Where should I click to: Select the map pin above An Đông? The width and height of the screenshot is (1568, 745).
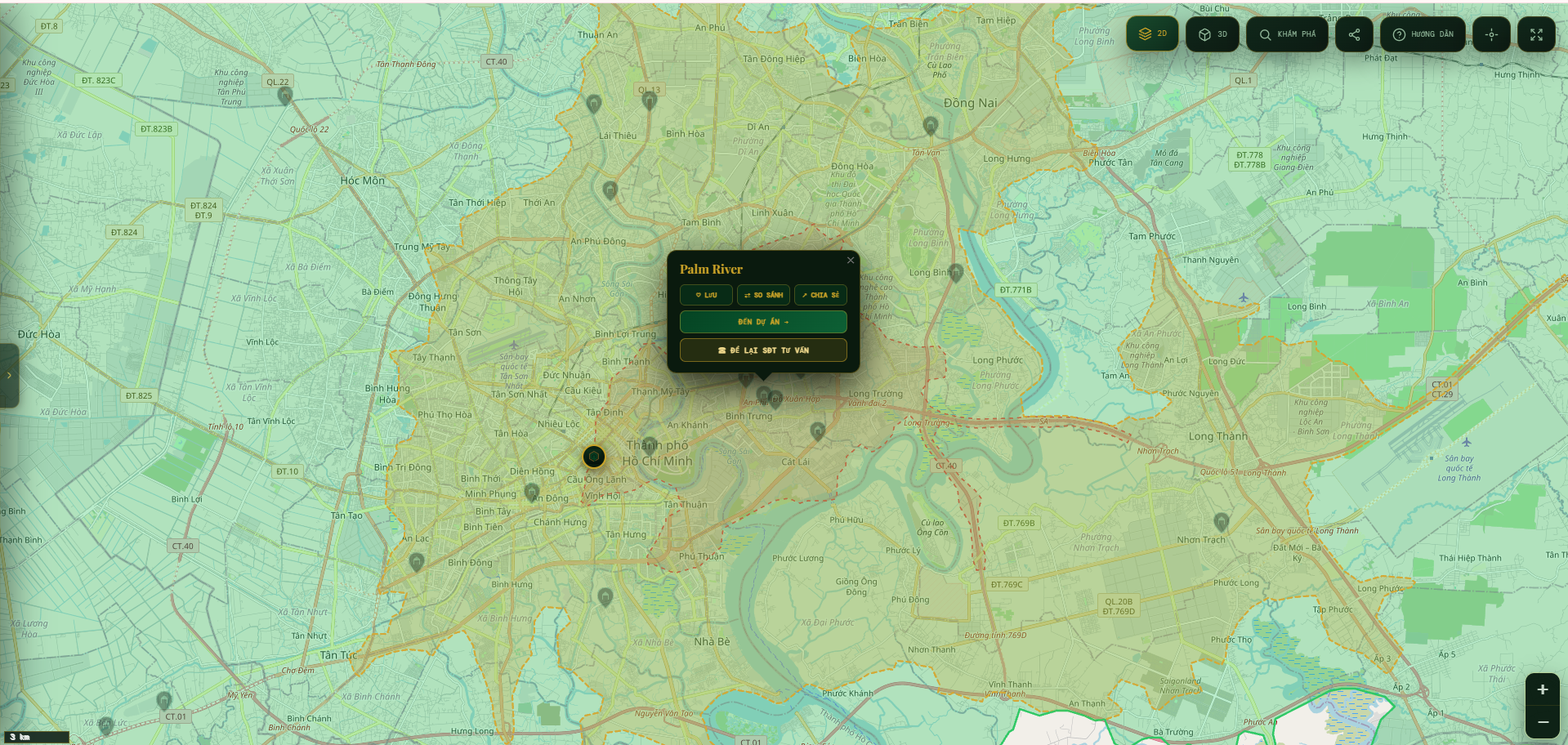click(532, 492)
